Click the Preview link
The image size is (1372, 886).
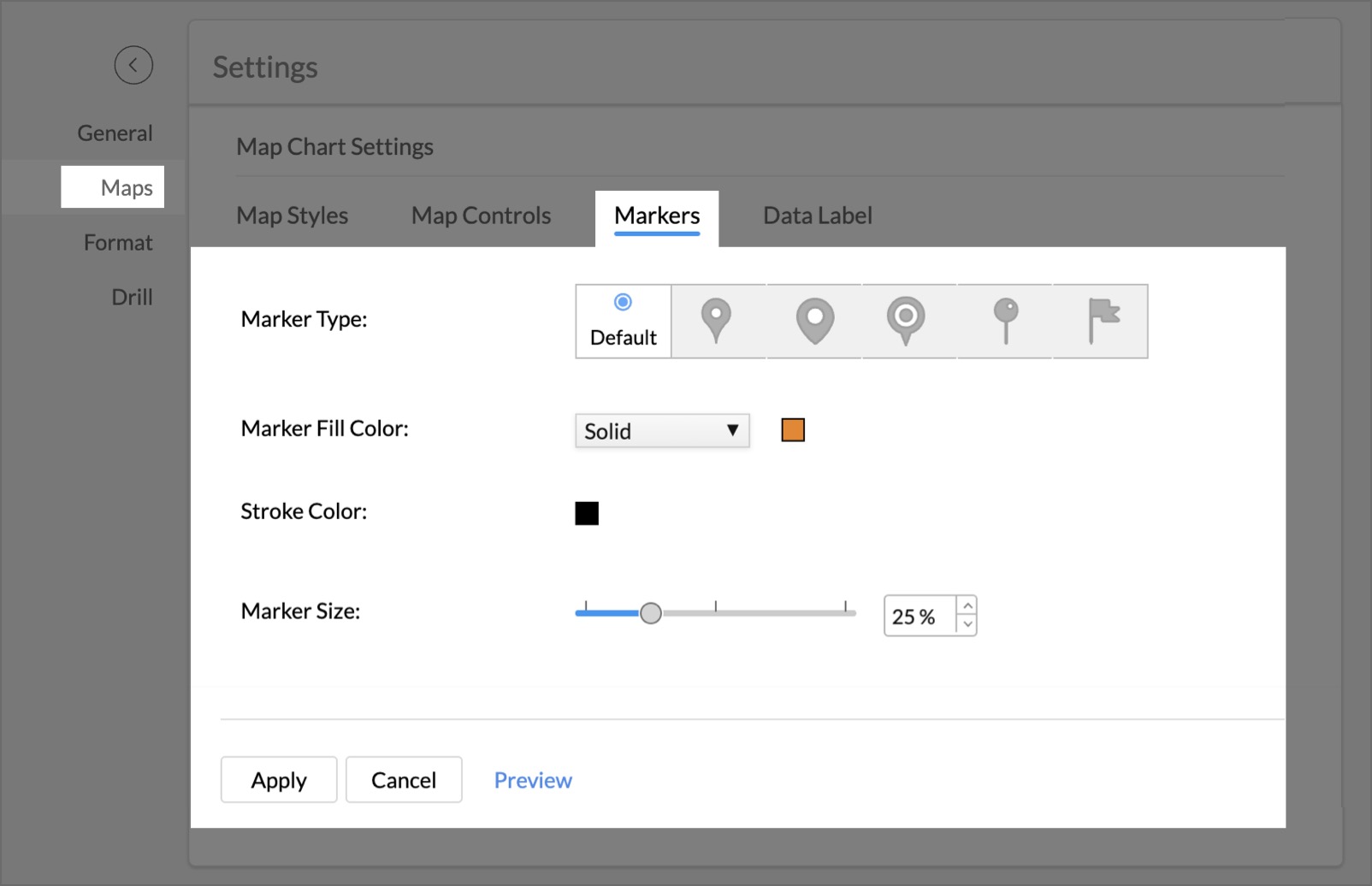(533, 780)
